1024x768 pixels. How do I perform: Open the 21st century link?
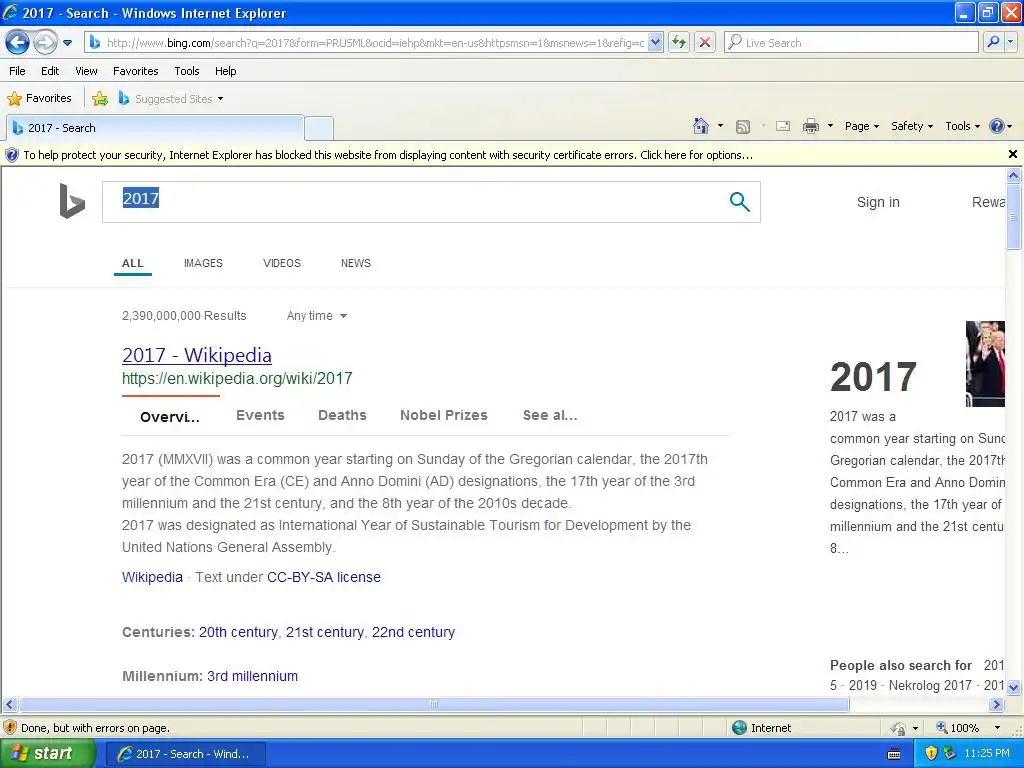point(325,632)
